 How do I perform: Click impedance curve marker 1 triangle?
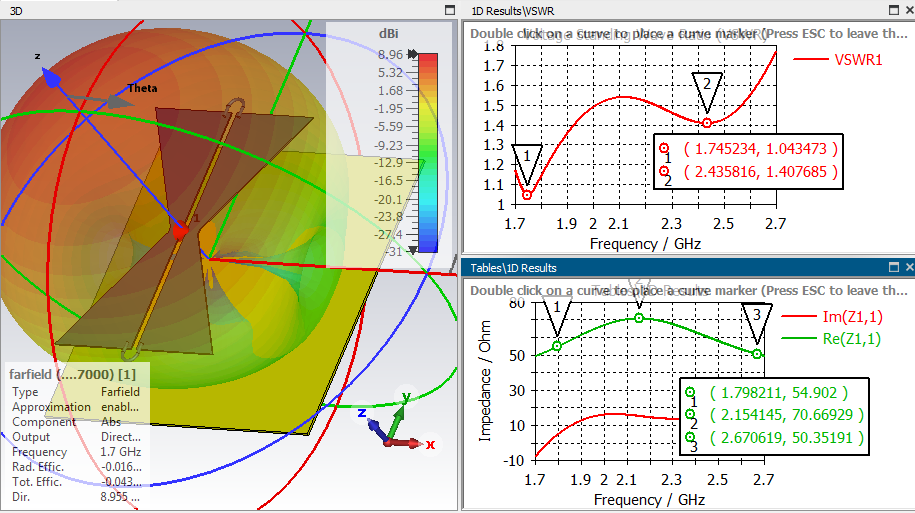[557, 315]
